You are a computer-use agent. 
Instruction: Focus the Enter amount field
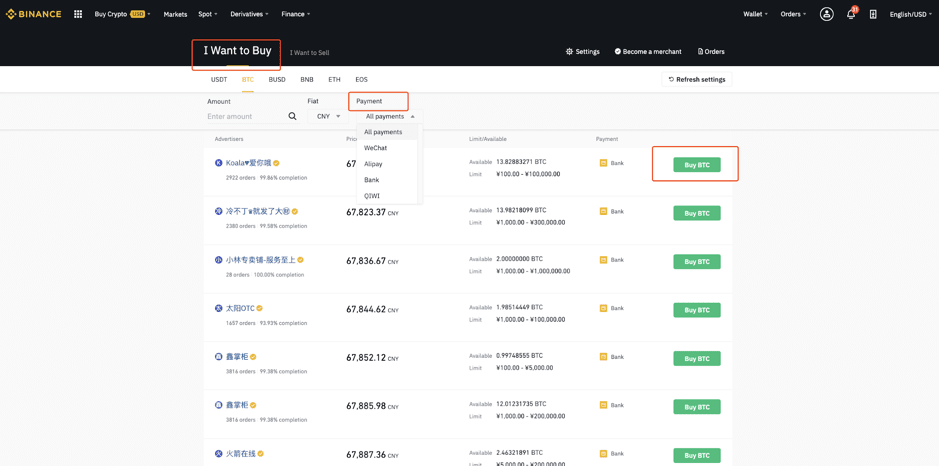(246, 116)
